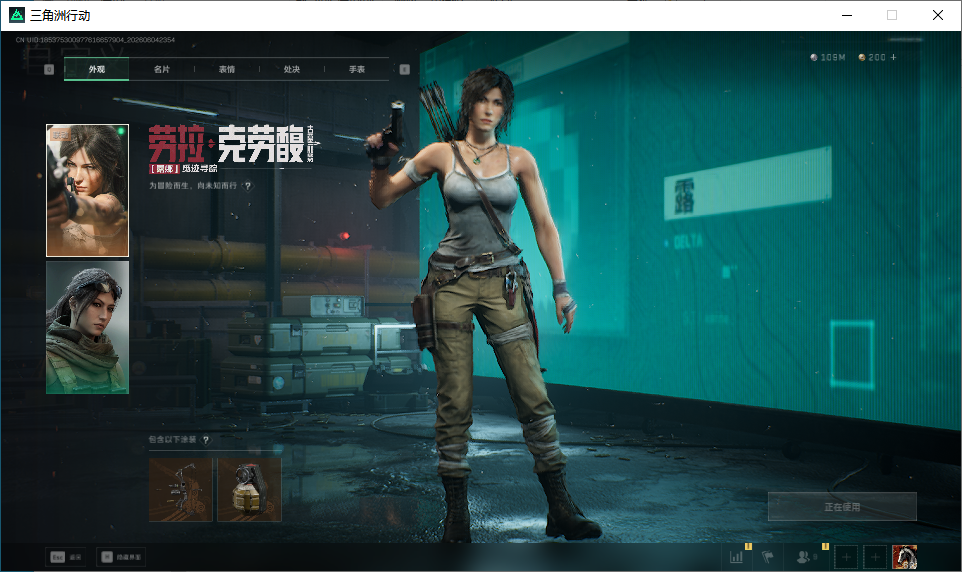The image size is (962, 572).
Task: View the grenade skin thumbnail
Action: 250,489
